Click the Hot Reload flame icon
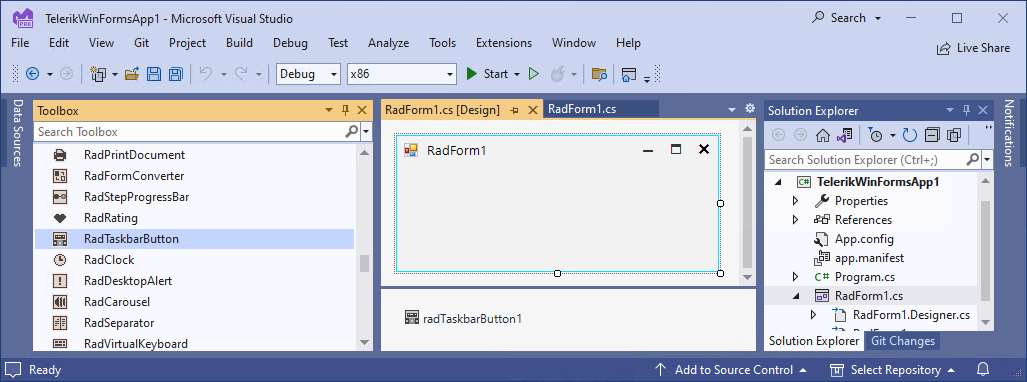The width and height of the screenshot is (1027, 382). (557, 74)
